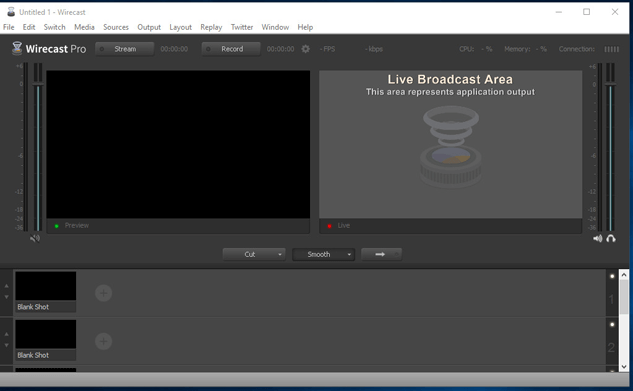The image size is (633, 391).
Task: Adjust the right live audio level slider
Action: [610, 84]
